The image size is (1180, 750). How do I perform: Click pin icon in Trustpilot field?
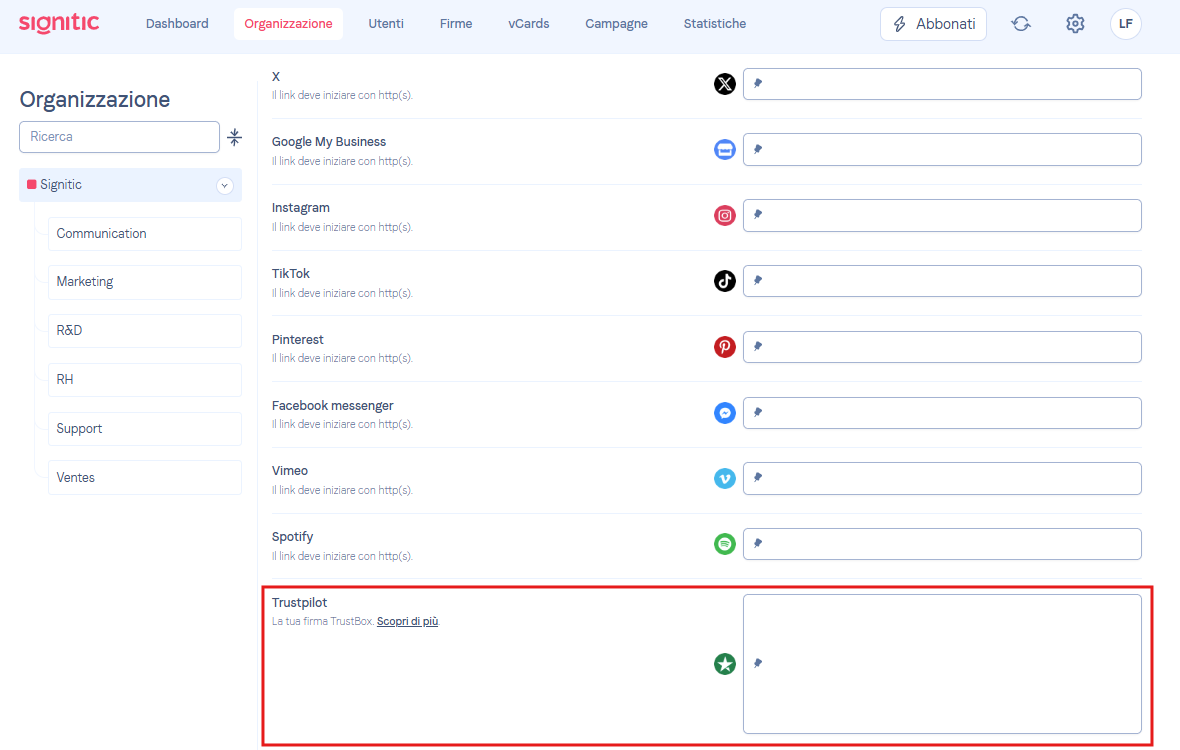click(758, 663)
